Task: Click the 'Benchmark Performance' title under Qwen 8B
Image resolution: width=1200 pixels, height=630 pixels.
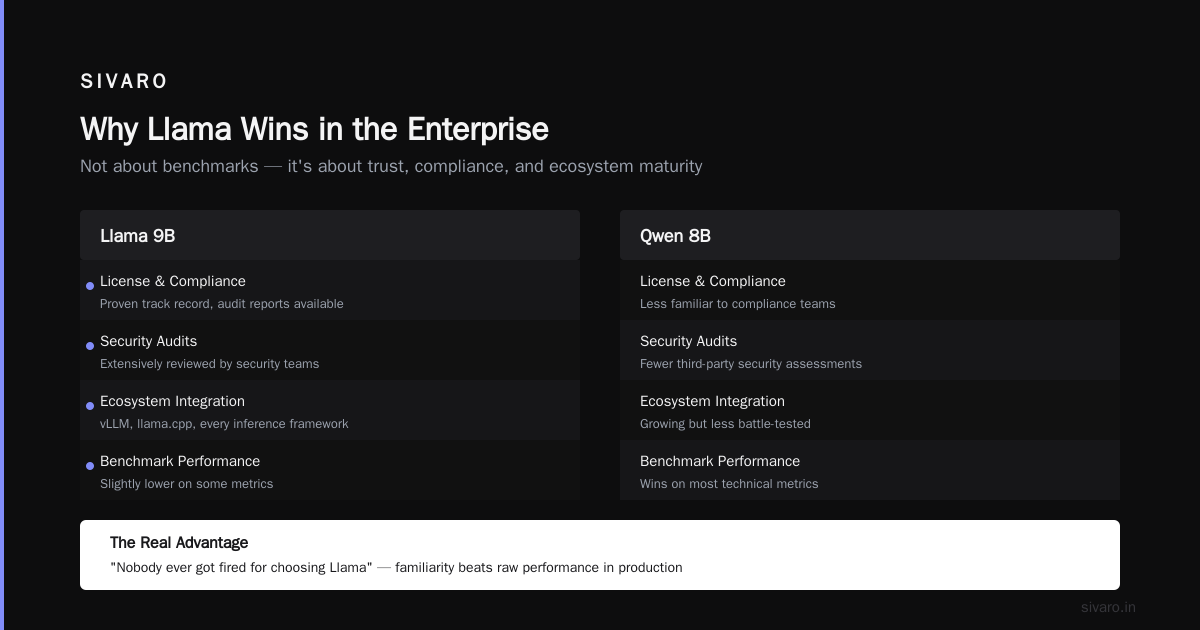Action: click(x=720, y=461)
